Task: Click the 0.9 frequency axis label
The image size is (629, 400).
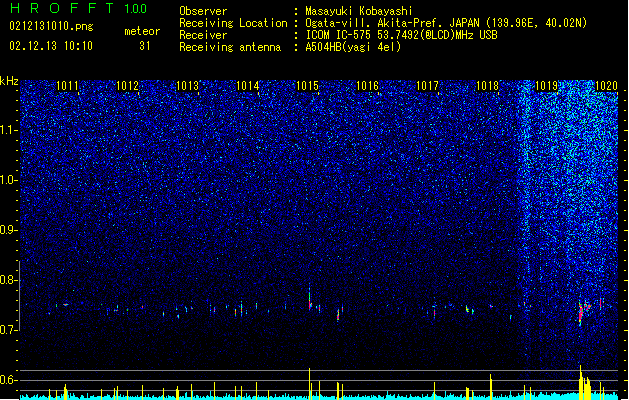Action: [x=9, y=230]
